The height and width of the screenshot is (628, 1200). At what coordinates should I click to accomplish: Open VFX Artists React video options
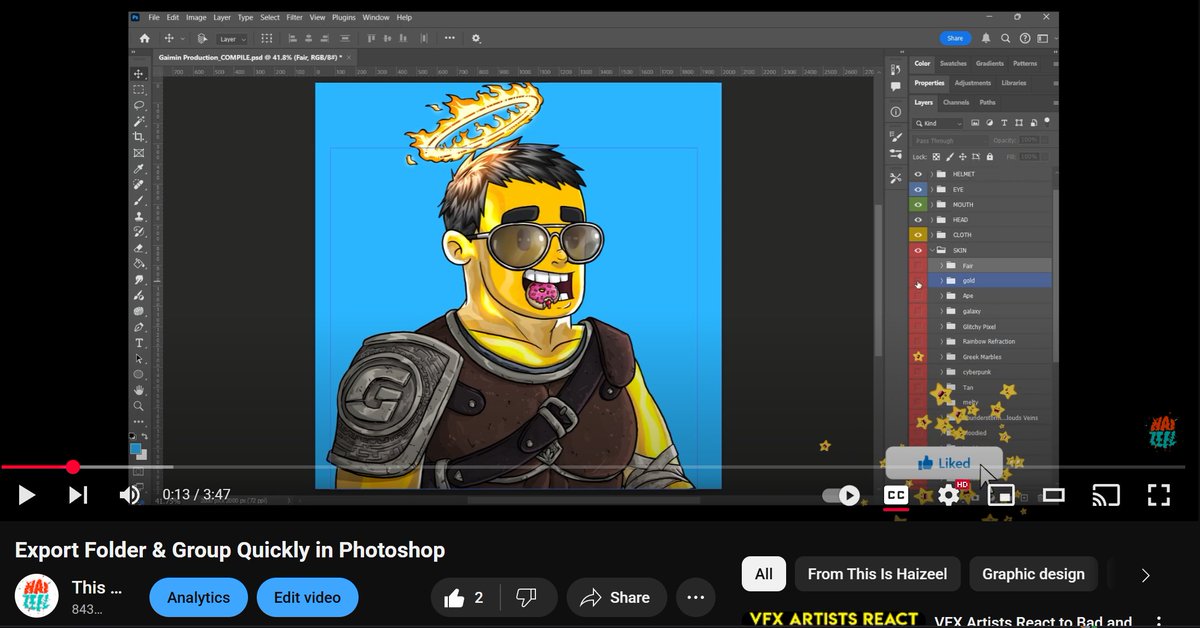click(x=1160, y=622)
